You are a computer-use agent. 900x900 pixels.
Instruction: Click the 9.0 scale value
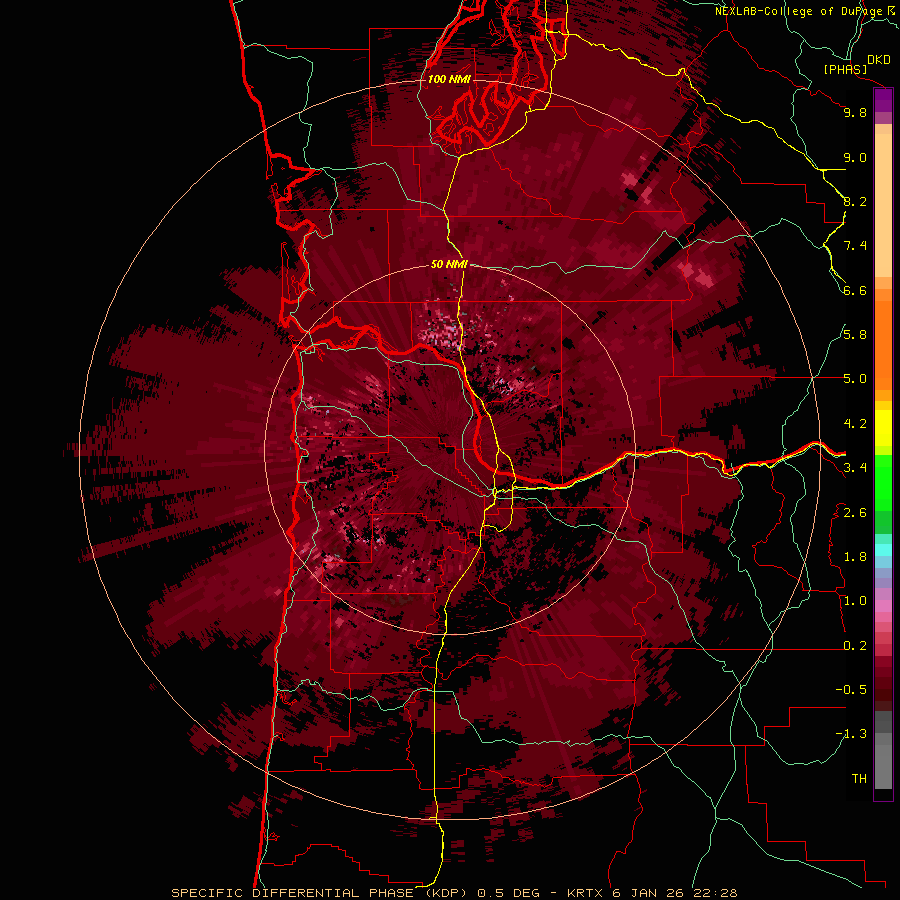tap(855, 157)
